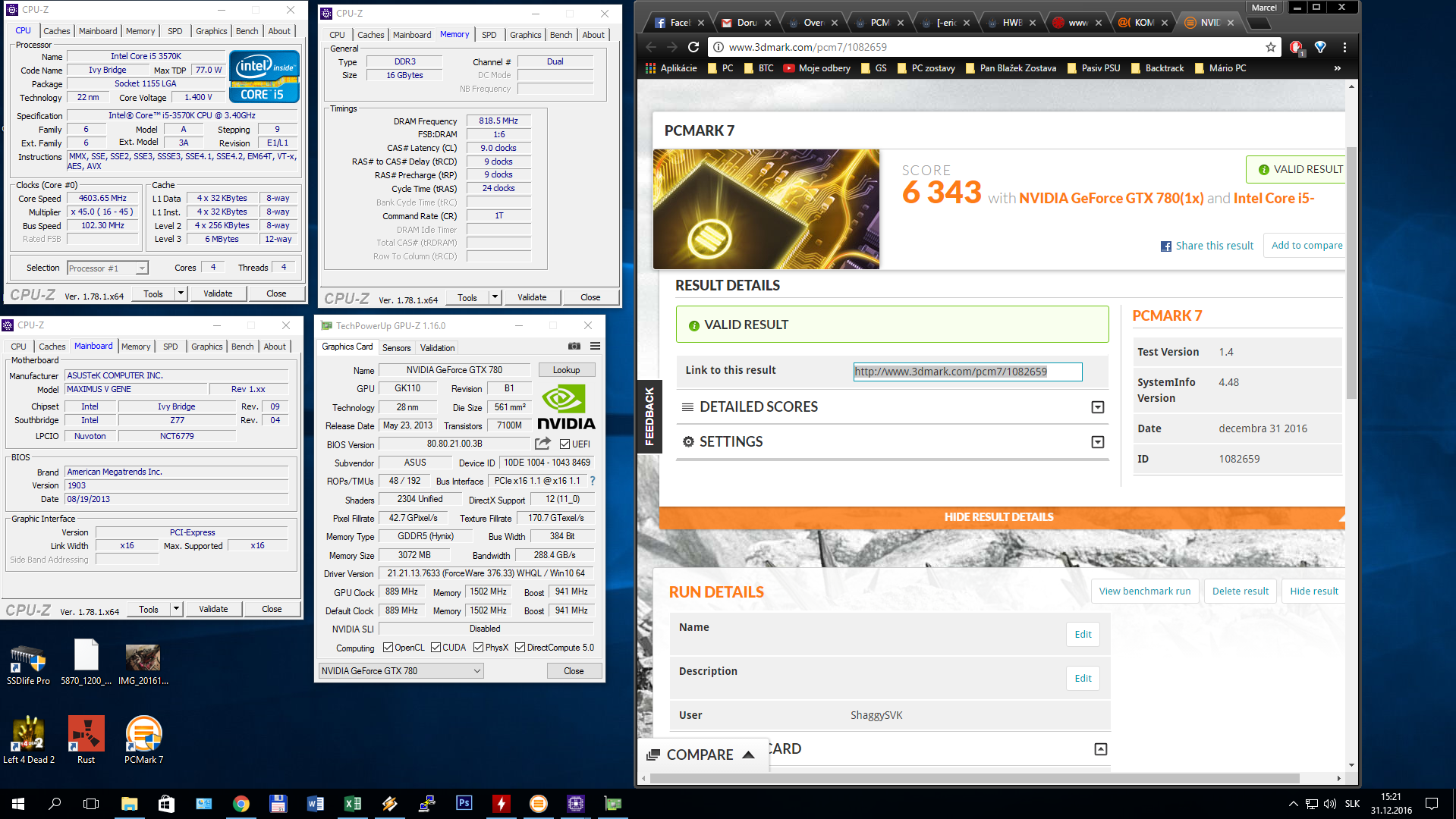The height and width of the screenshot is (819, 1456).
Task: Open Tools dropdown arrow in CPU-Z Memory window
Action: click(x=495, y=297)
